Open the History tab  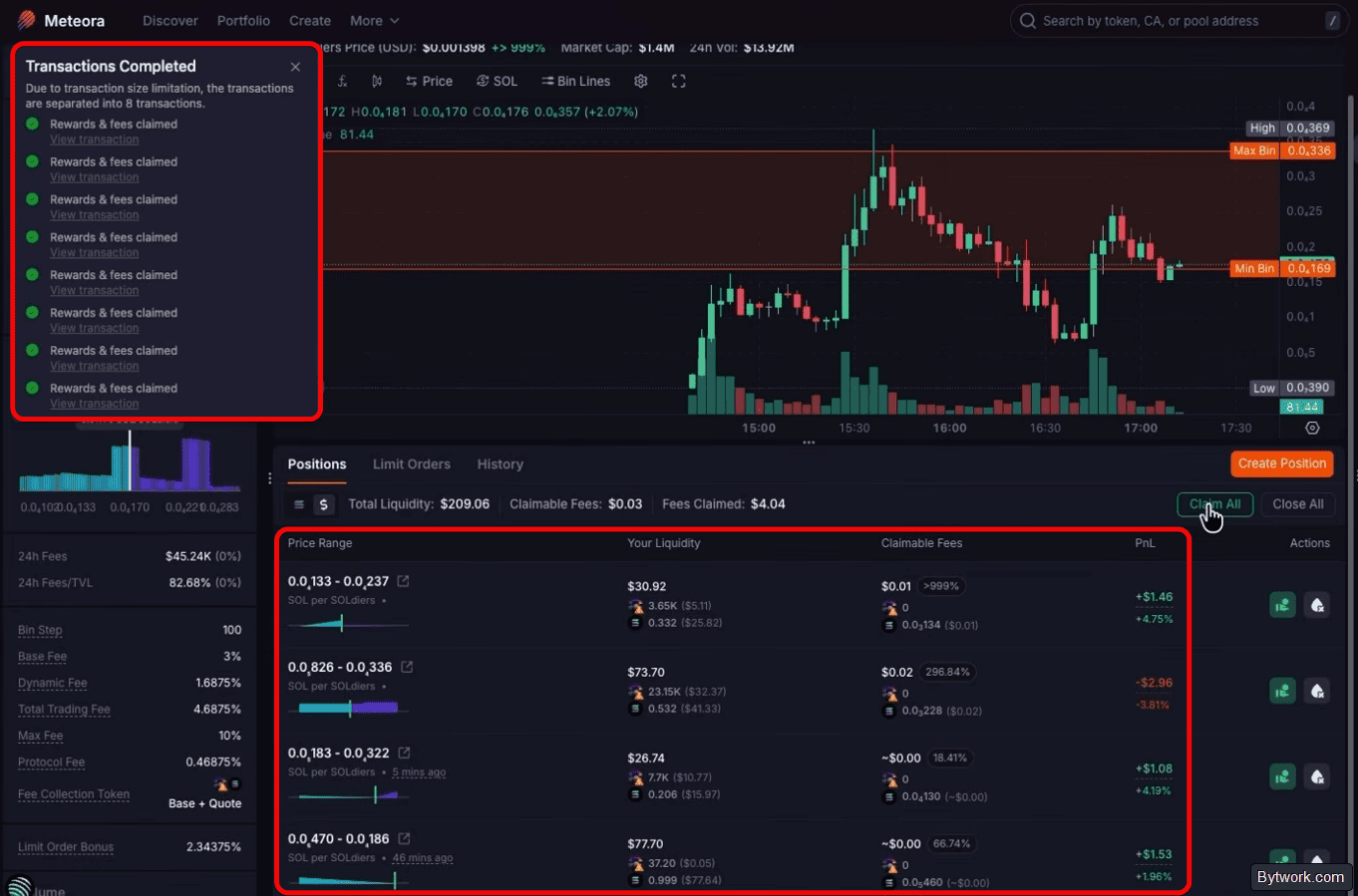pos(500,464)
